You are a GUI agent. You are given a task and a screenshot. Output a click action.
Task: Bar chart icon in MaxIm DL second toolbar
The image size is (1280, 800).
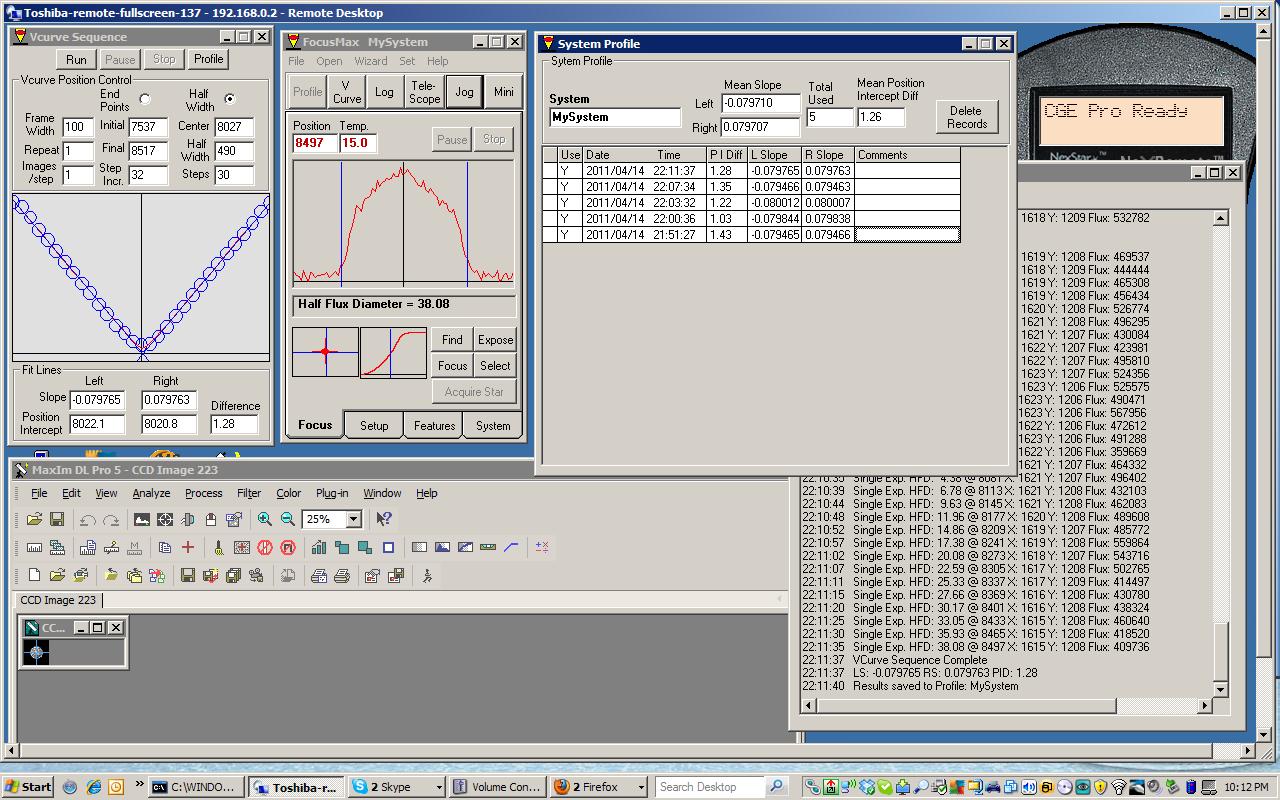pyautogui.click(x=319, y=547)
